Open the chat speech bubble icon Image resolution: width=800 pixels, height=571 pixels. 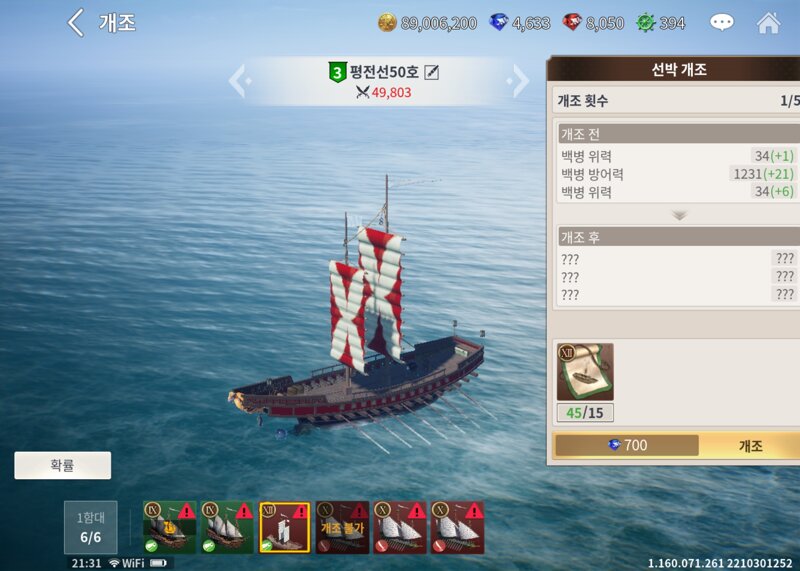(721, 22)
